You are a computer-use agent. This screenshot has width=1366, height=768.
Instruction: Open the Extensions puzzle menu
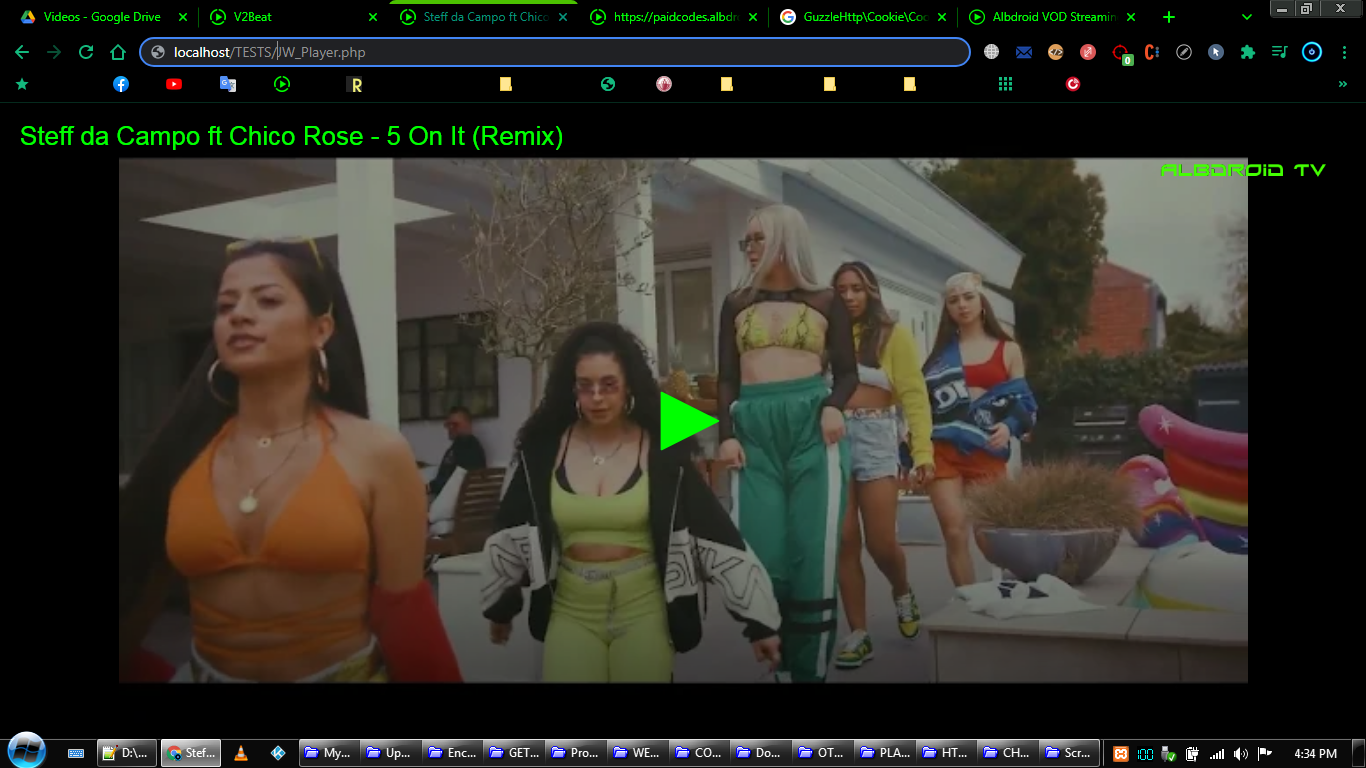[x=1248, y=52]
